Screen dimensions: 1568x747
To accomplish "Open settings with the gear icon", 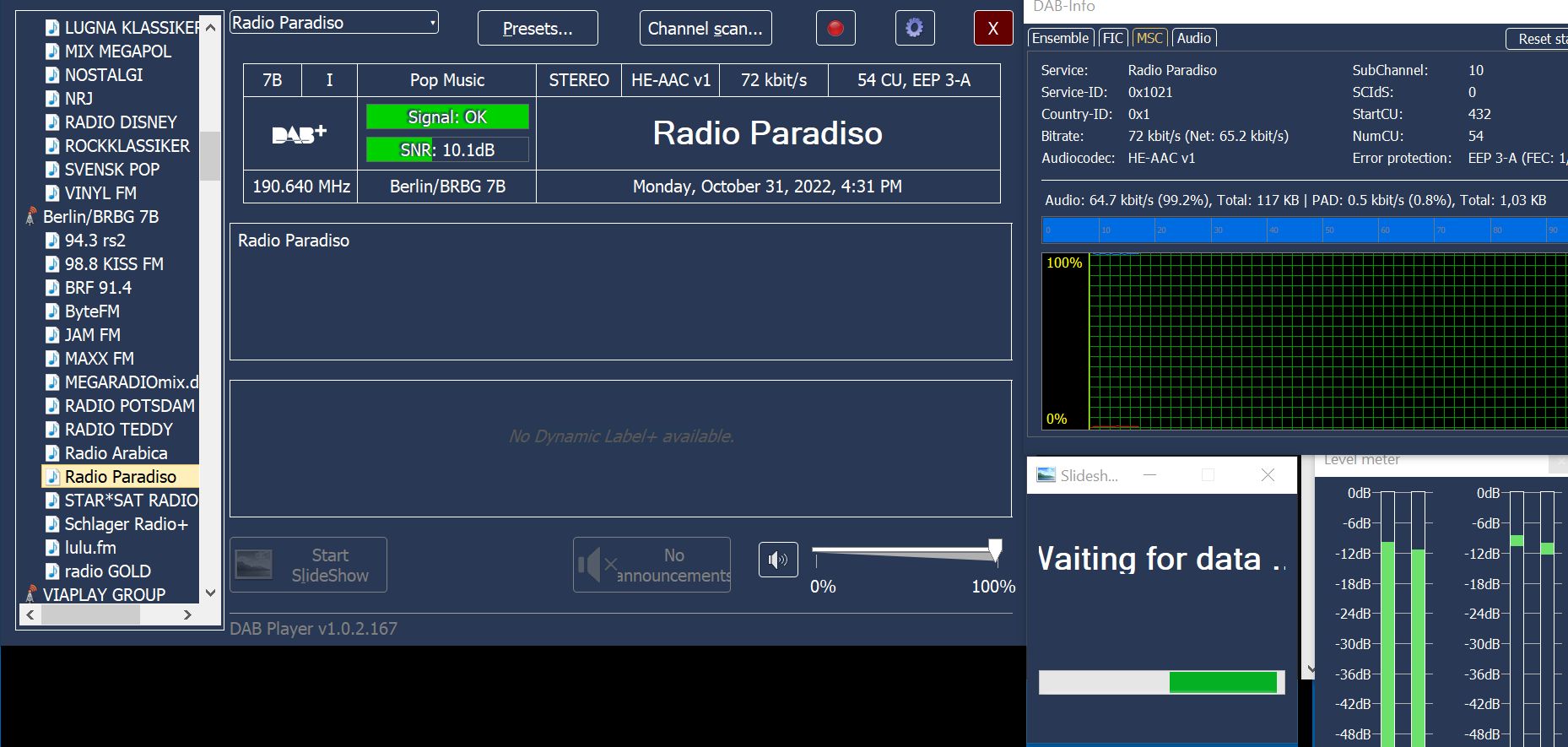I will click(914, 29).
